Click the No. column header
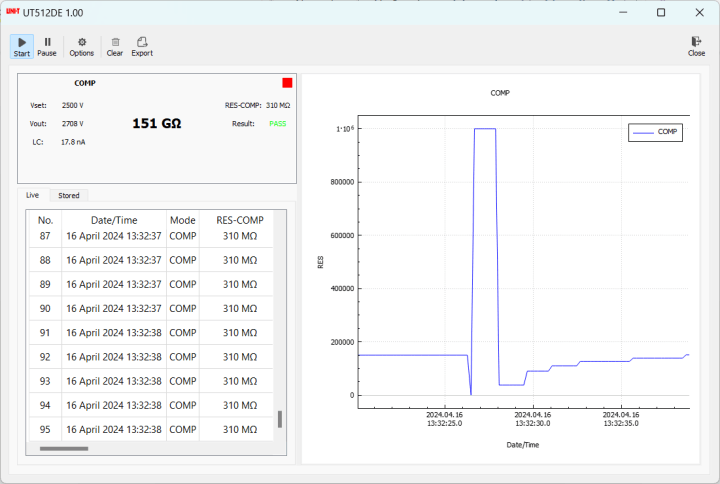 45,220
